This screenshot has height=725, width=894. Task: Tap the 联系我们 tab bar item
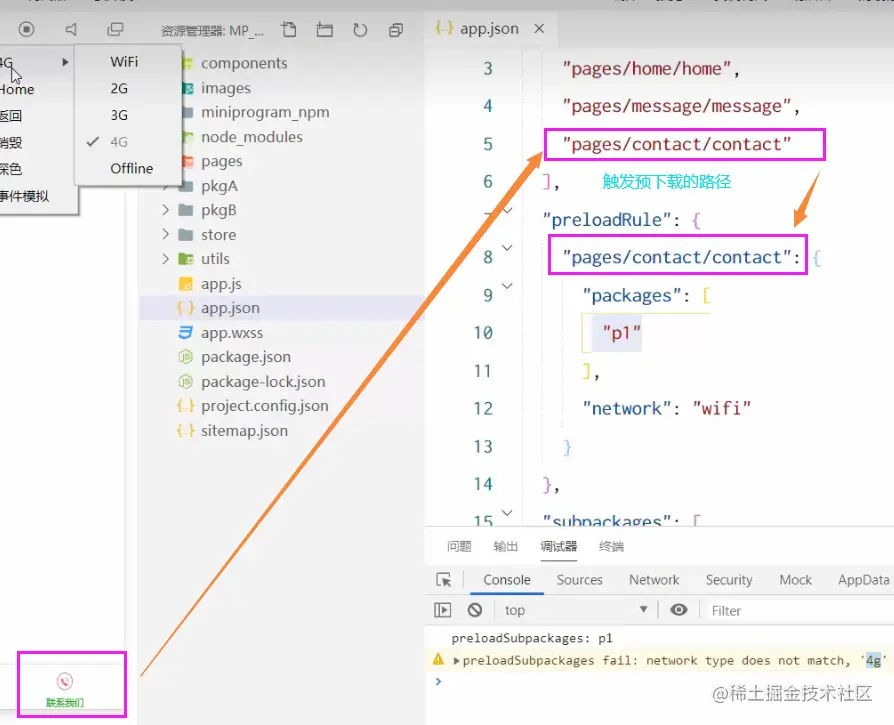click(x=65, y=690)
